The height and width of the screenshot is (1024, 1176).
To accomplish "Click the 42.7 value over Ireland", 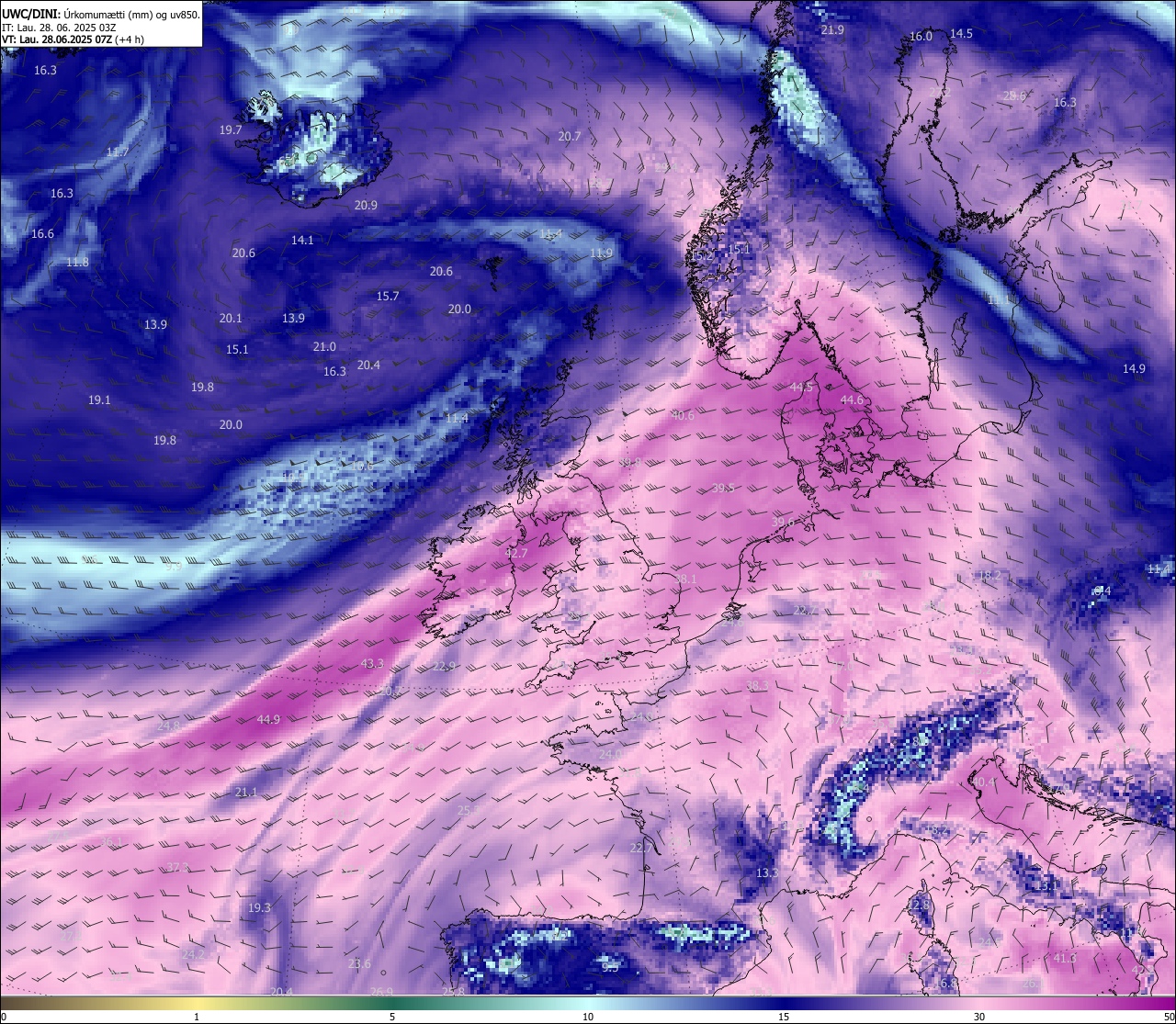I will click(516, 553).
